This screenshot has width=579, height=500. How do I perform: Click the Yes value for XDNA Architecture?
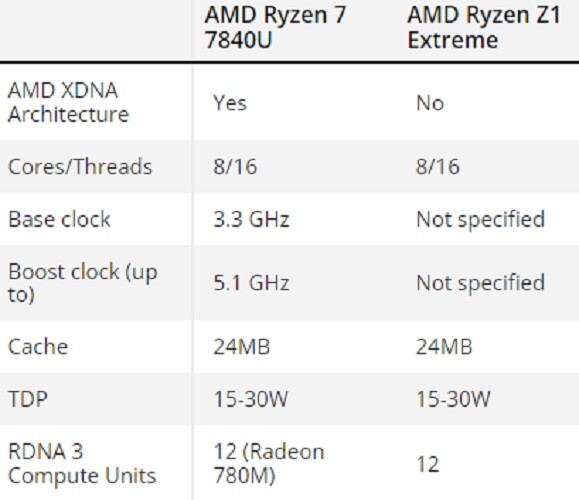(230, 103)
